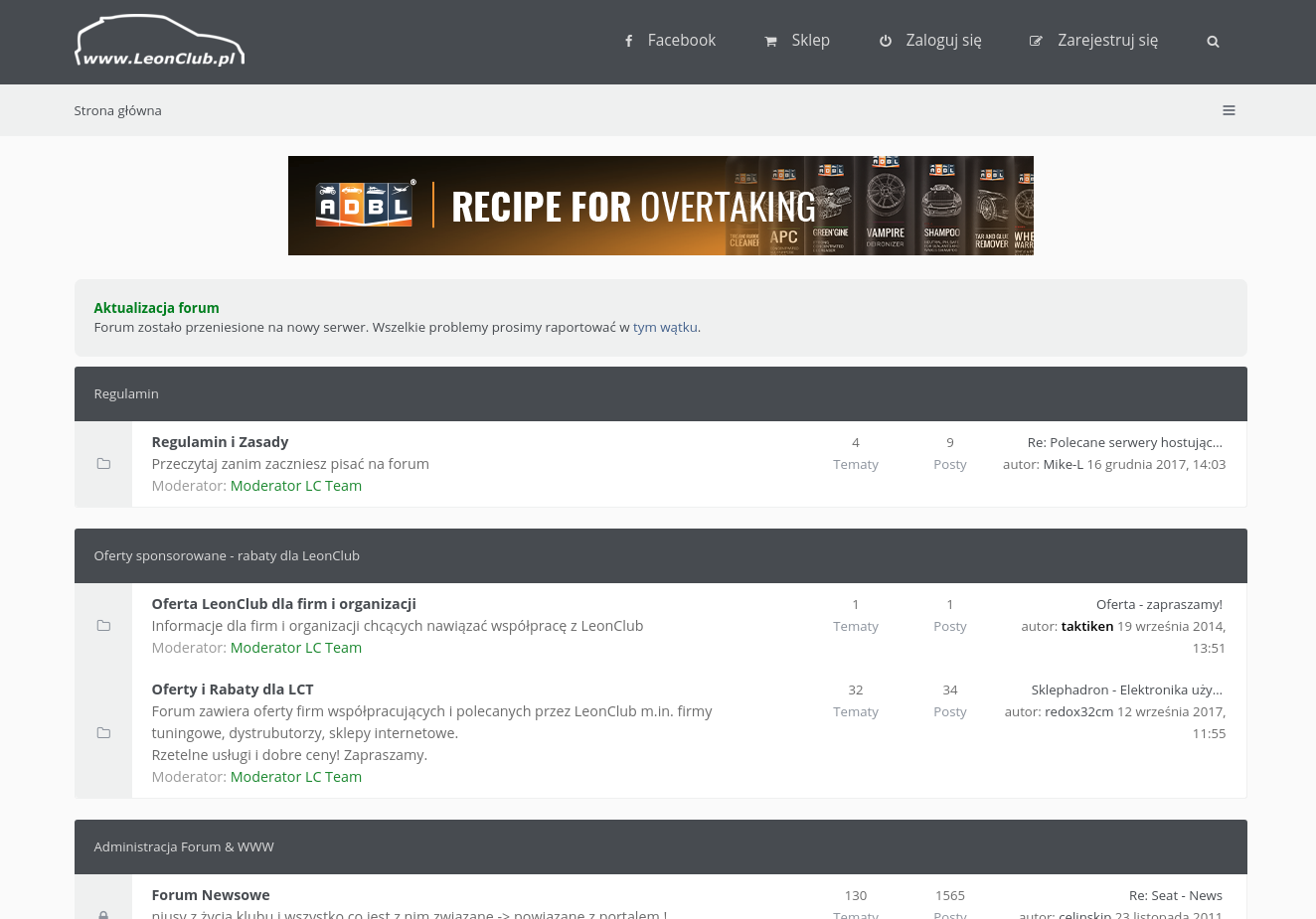Open the Sklep menu item
The width and height of the screenshot is (1316, 919).
(810, 40)
